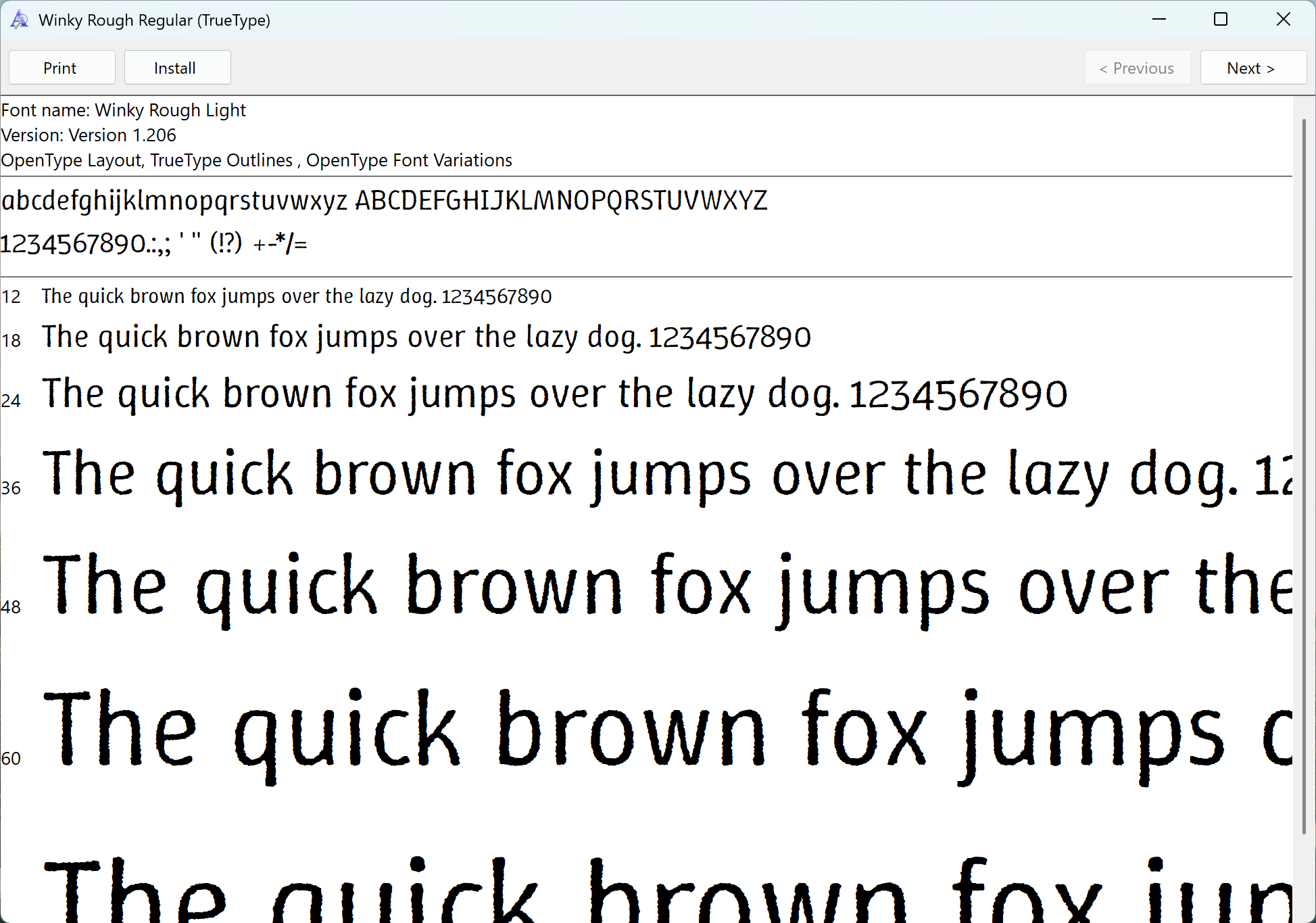Viewport: 1316px width, 923px height.
Task: Click 'Font name: Winky Rough Light' text
Action: click(x=124, y=110)
